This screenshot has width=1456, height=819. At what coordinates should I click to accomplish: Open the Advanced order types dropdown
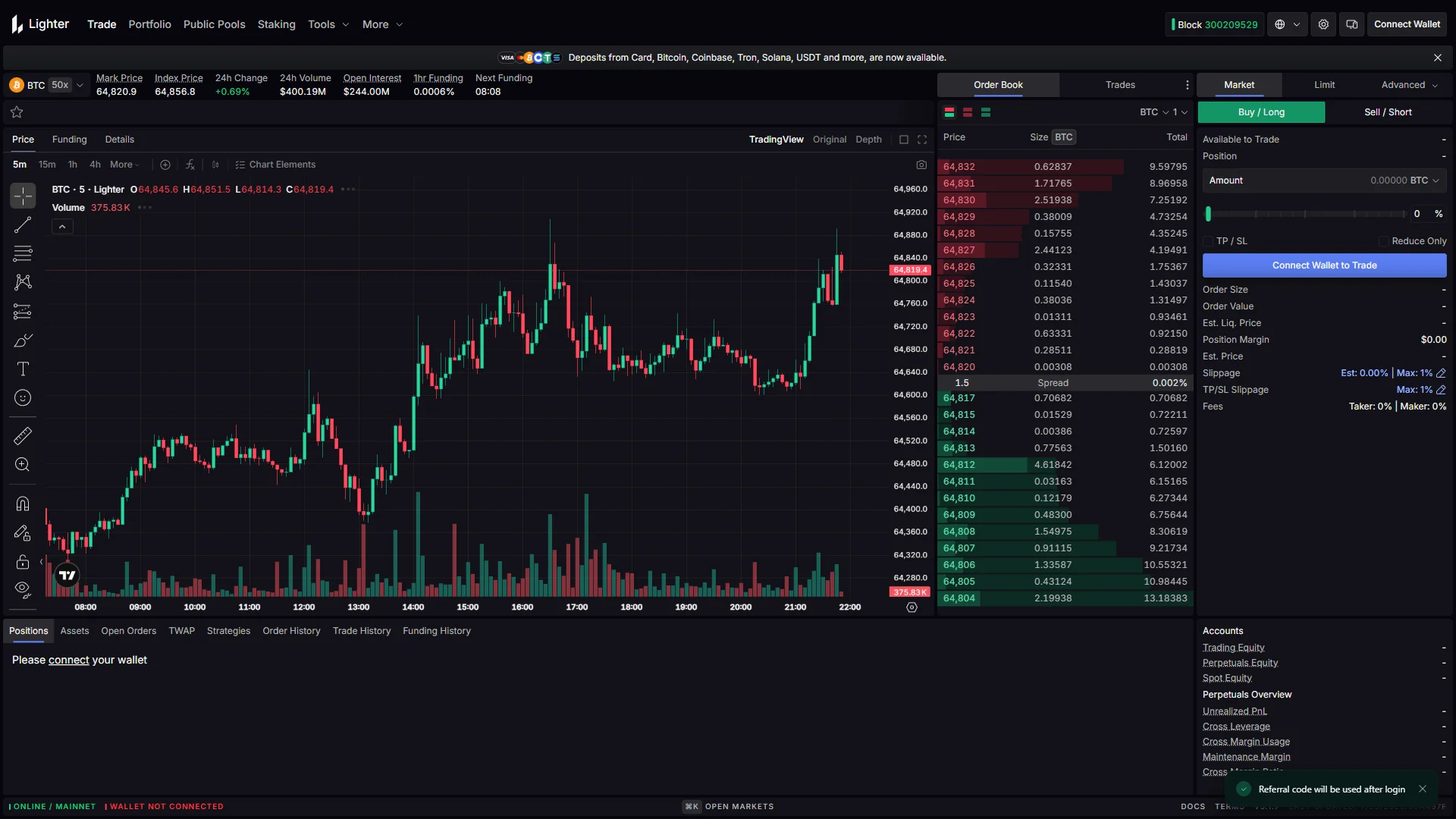point(1409,85)
